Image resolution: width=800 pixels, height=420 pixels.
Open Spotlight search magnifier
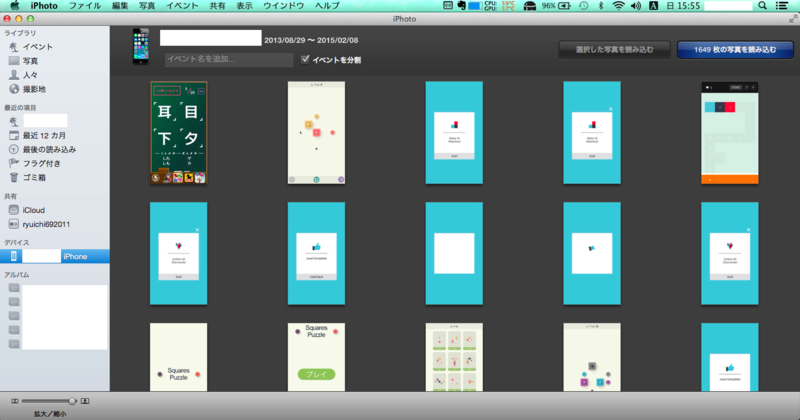(x=762, y=6)
